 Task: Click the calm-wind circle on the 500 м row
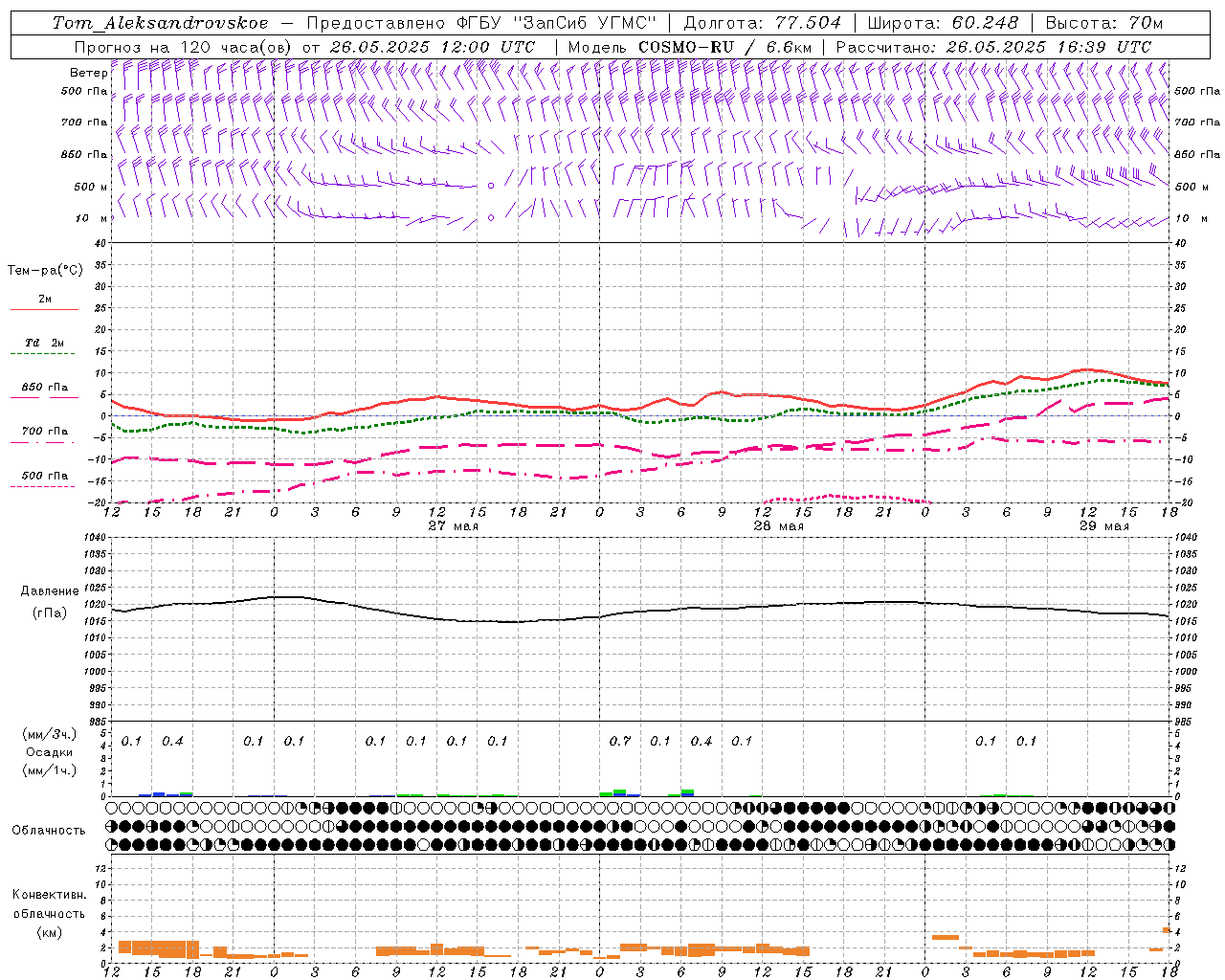coord(491,186)
